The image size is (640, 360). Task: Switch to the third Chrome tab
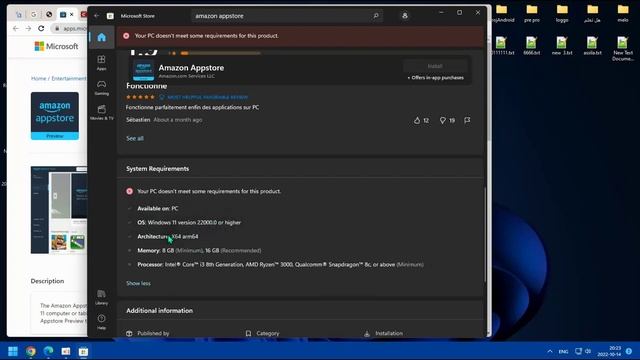tap(49, 14)
